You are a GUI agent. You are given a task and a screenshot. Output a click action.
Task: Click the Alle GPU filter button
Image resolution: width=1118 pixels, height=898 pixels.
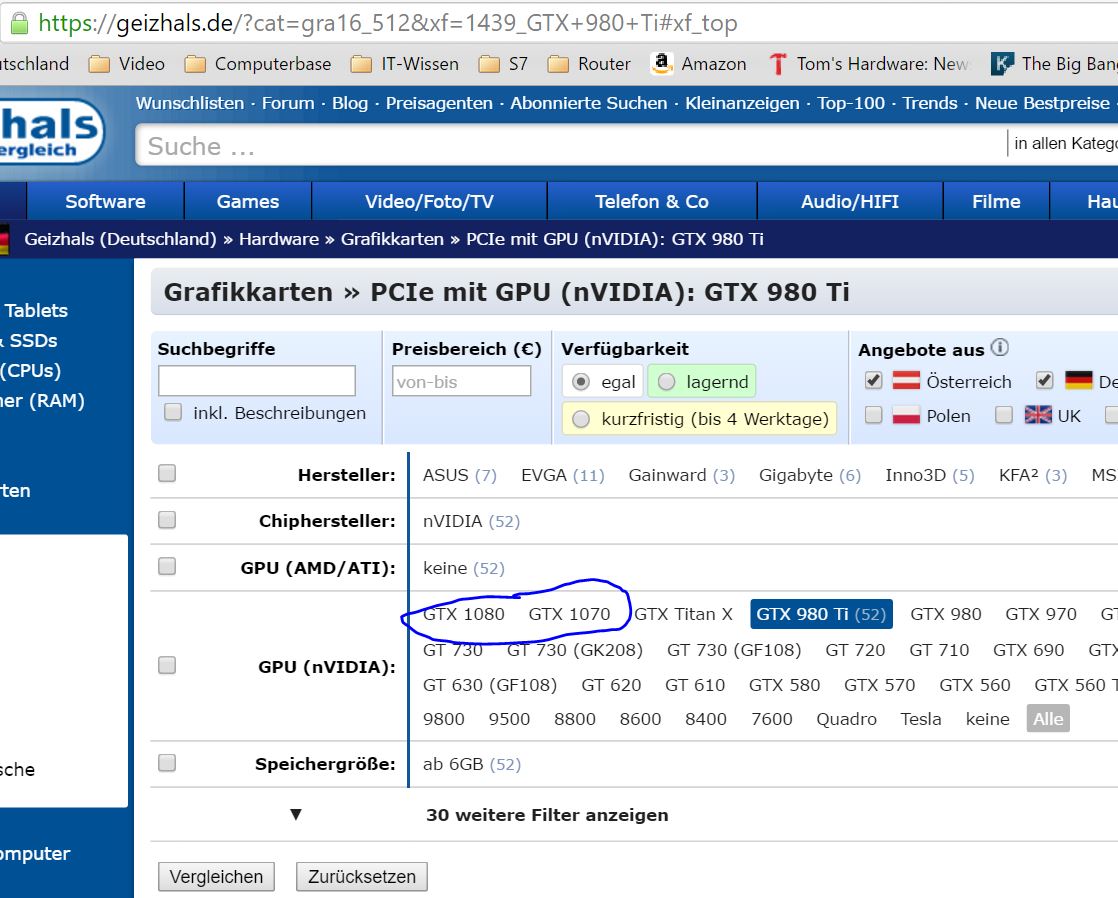pos(1048,719)
